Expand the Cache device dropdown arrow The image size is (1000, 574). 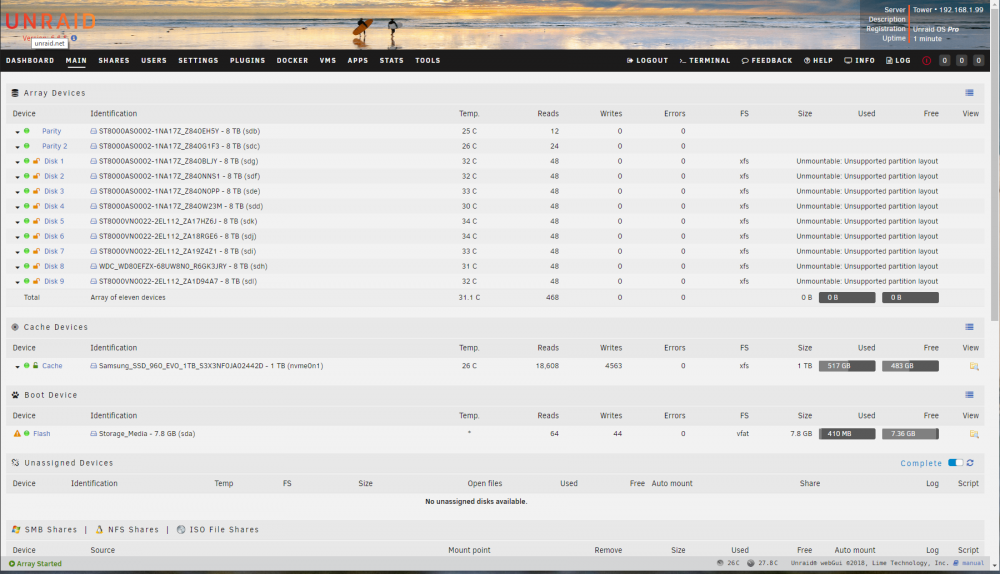coord(17,367)
